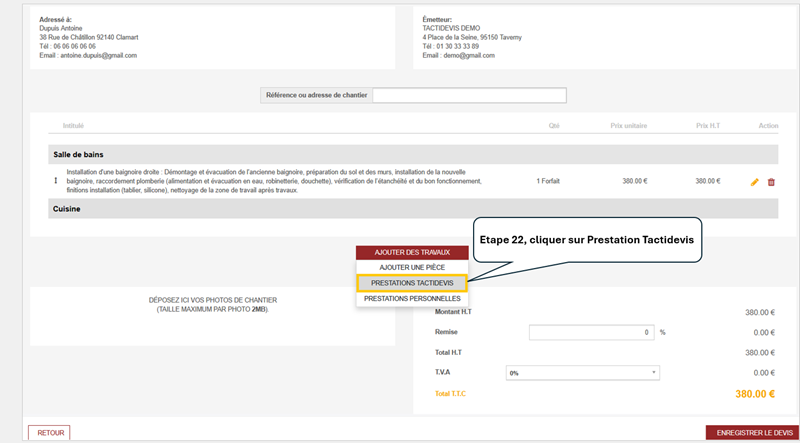The width and height of the screenshot is (800, 443).
Task: Focus the Référence ou adresse de chantier field
Action: (x=469, y=95)
